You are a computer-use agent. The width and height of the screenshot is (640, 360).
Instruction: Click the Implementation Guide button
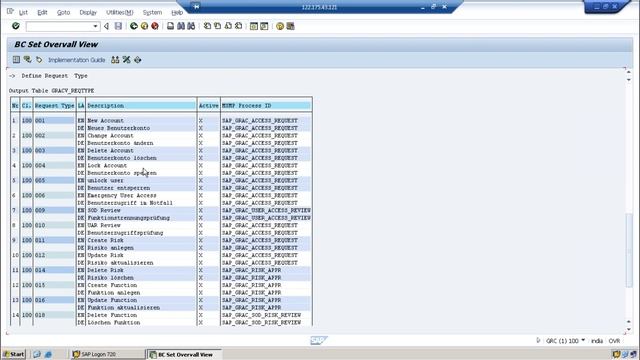pyautogui.click(x=76, y=60)
